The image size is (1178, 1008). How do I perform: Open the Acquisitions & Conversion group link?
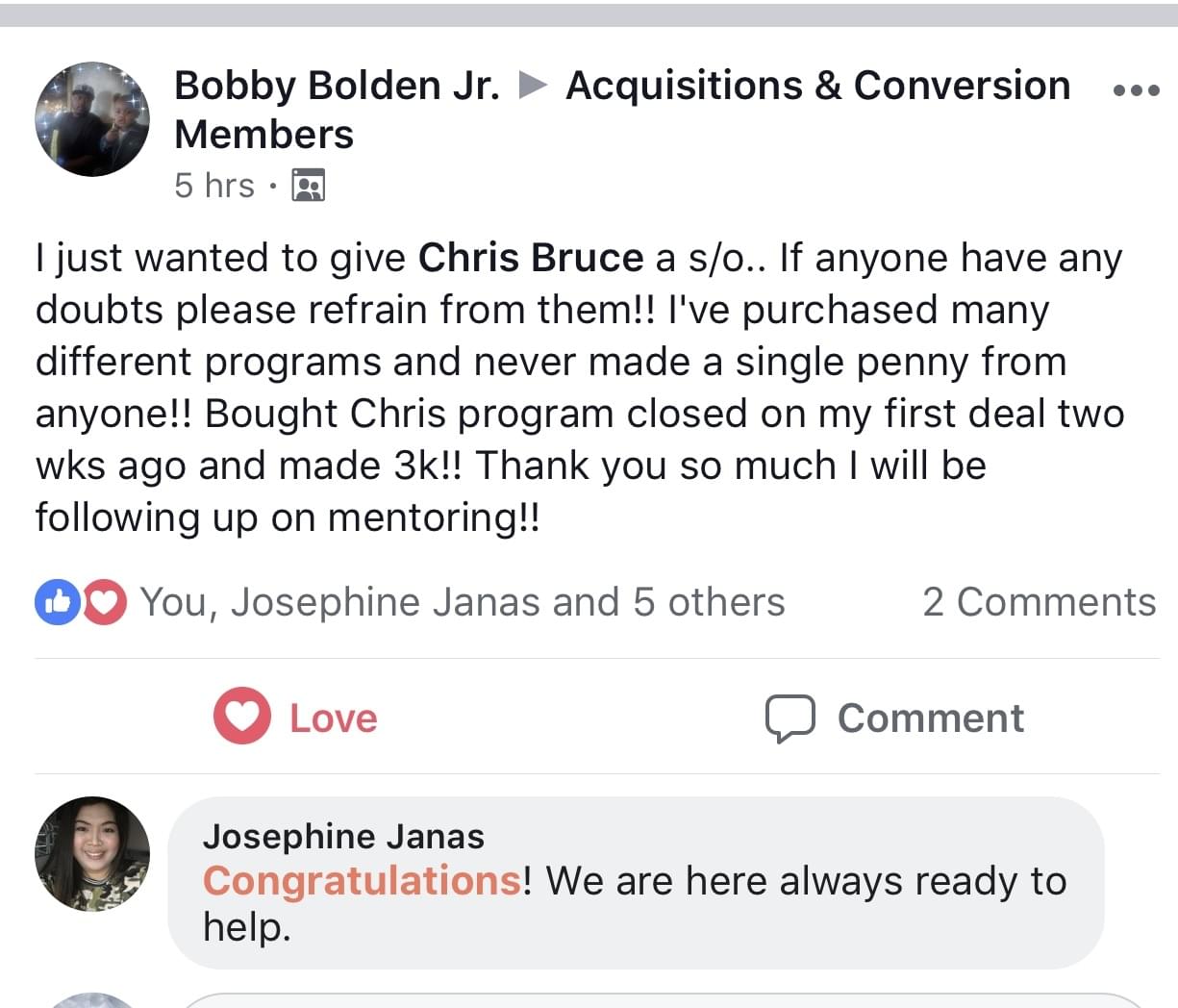click(622, 110)
